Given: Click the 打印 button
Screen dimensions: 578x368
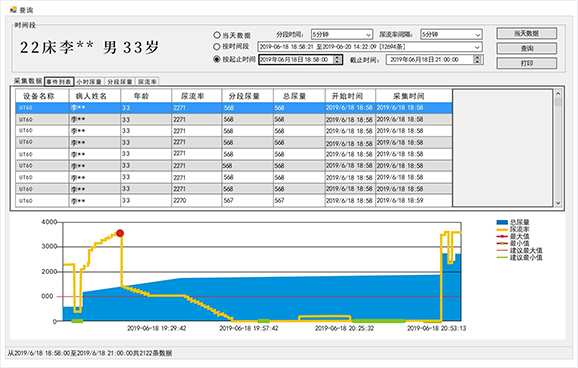Looking at the screenshot, I should coord(526,63).
